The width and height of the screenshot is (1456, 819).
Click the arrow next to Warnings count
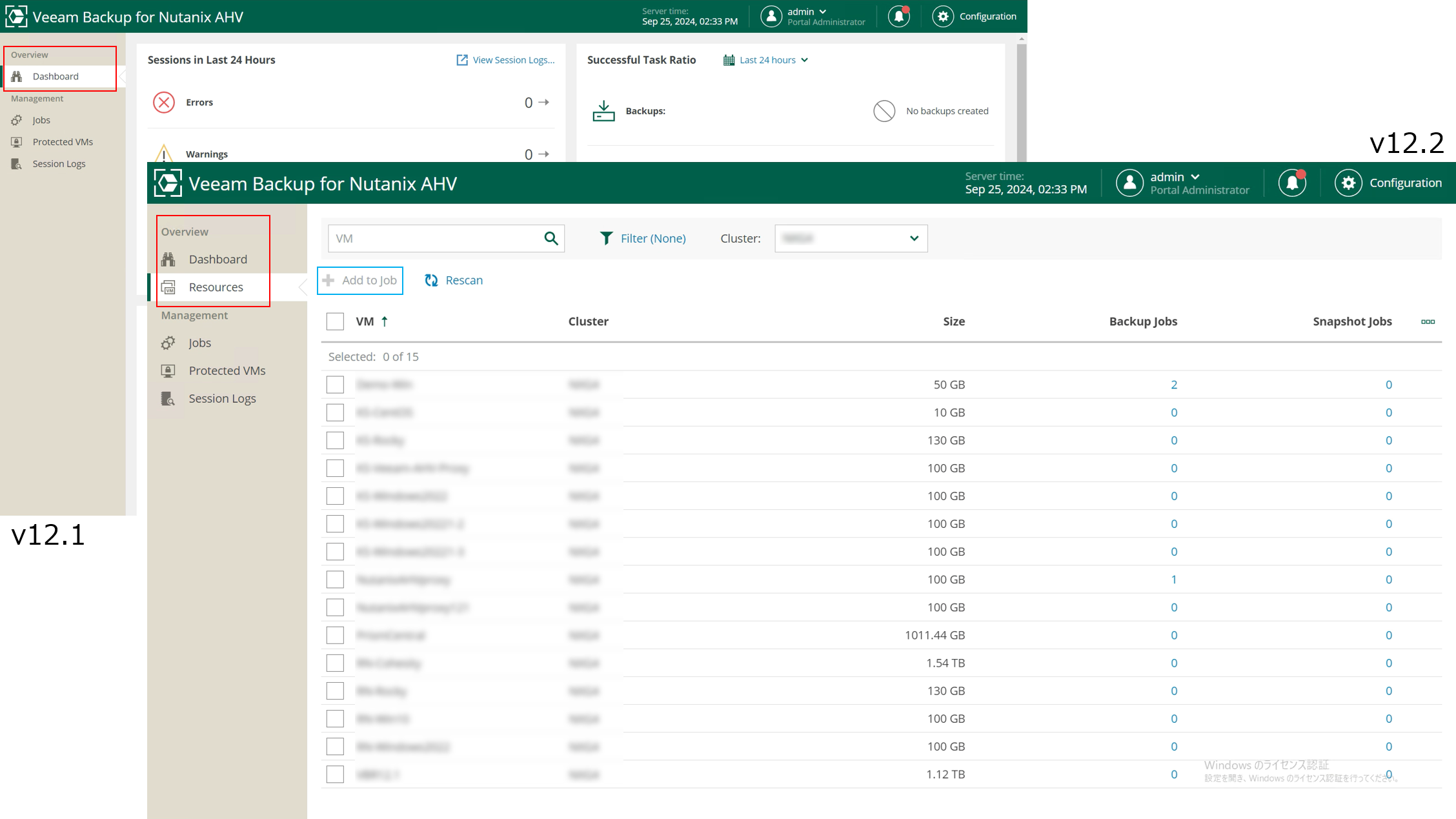[544, 154]
